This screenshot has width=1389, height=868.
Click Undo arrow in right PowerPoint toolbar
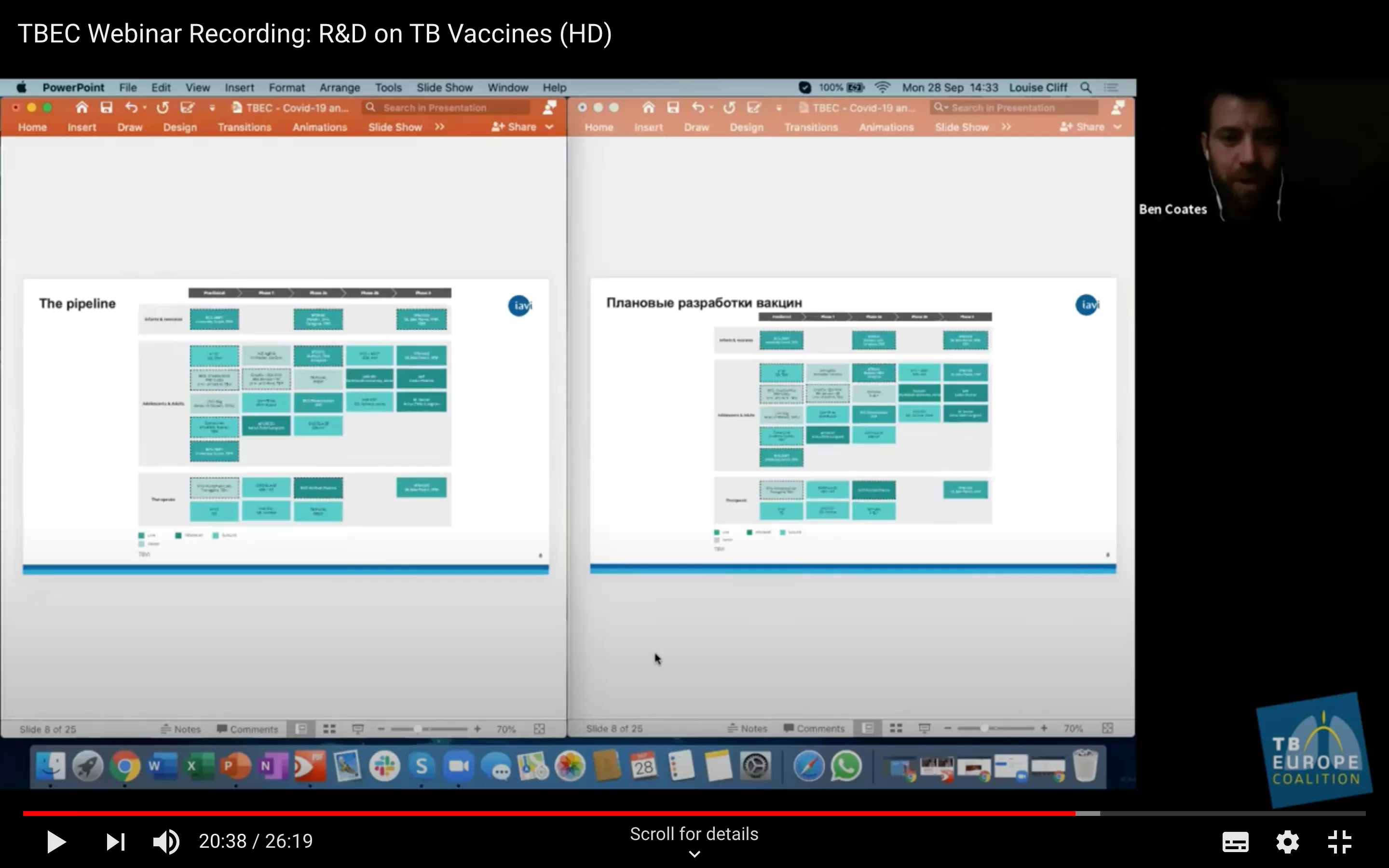tap(698, 108)
